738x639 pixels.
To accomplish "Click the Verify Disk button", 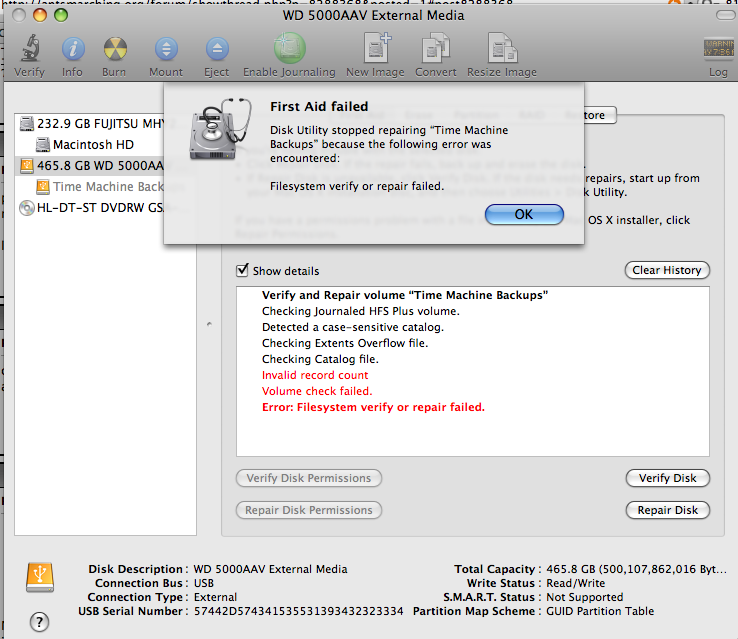I will point(667,478).
